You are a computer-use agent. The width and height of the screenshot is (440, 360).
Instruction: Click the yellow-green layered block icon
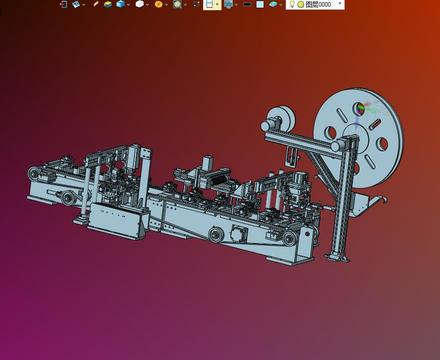107,4
